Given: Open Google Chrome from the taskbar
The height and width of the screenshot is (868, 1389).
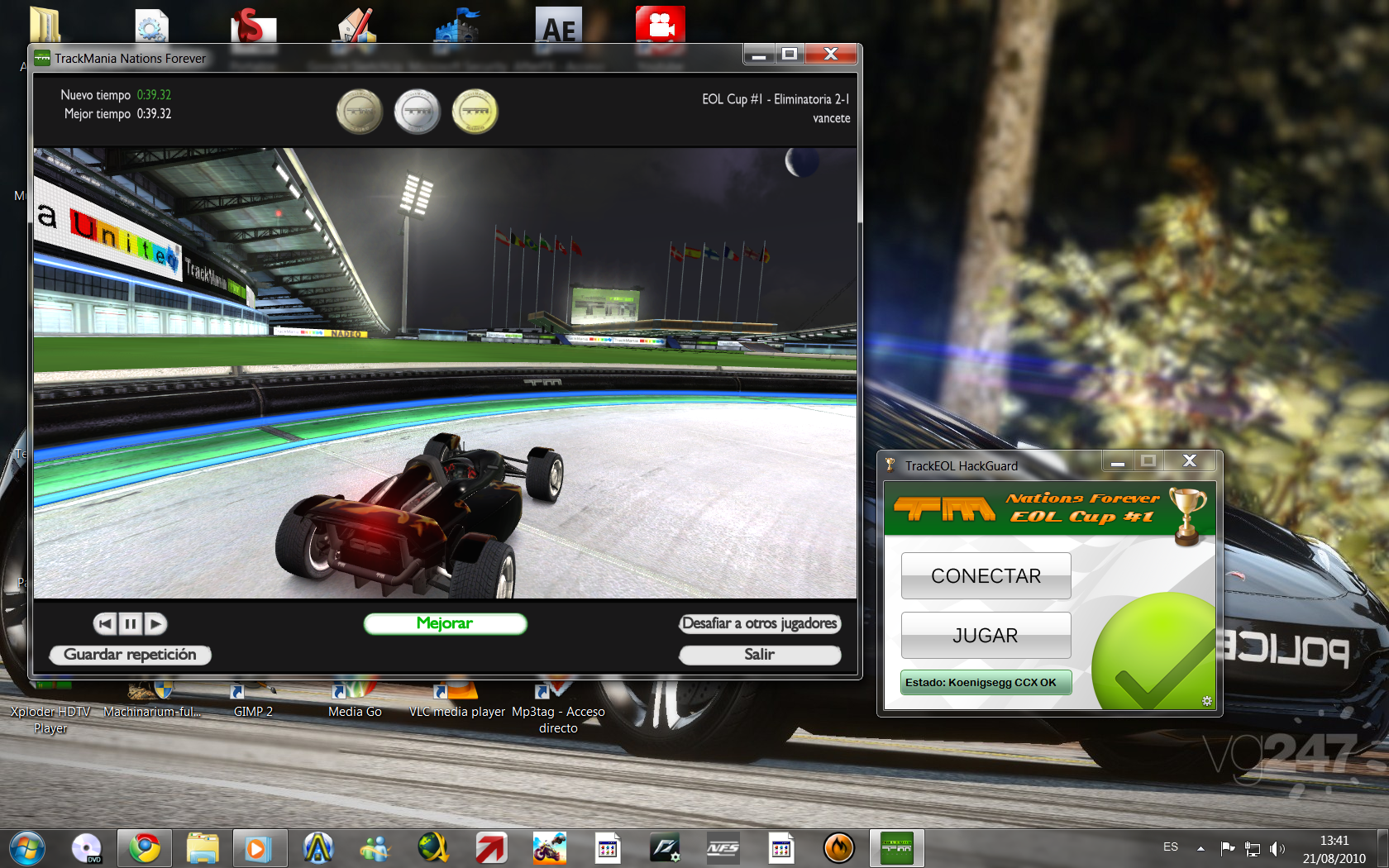Looking at the screenshot, I should tap(145, 848).
